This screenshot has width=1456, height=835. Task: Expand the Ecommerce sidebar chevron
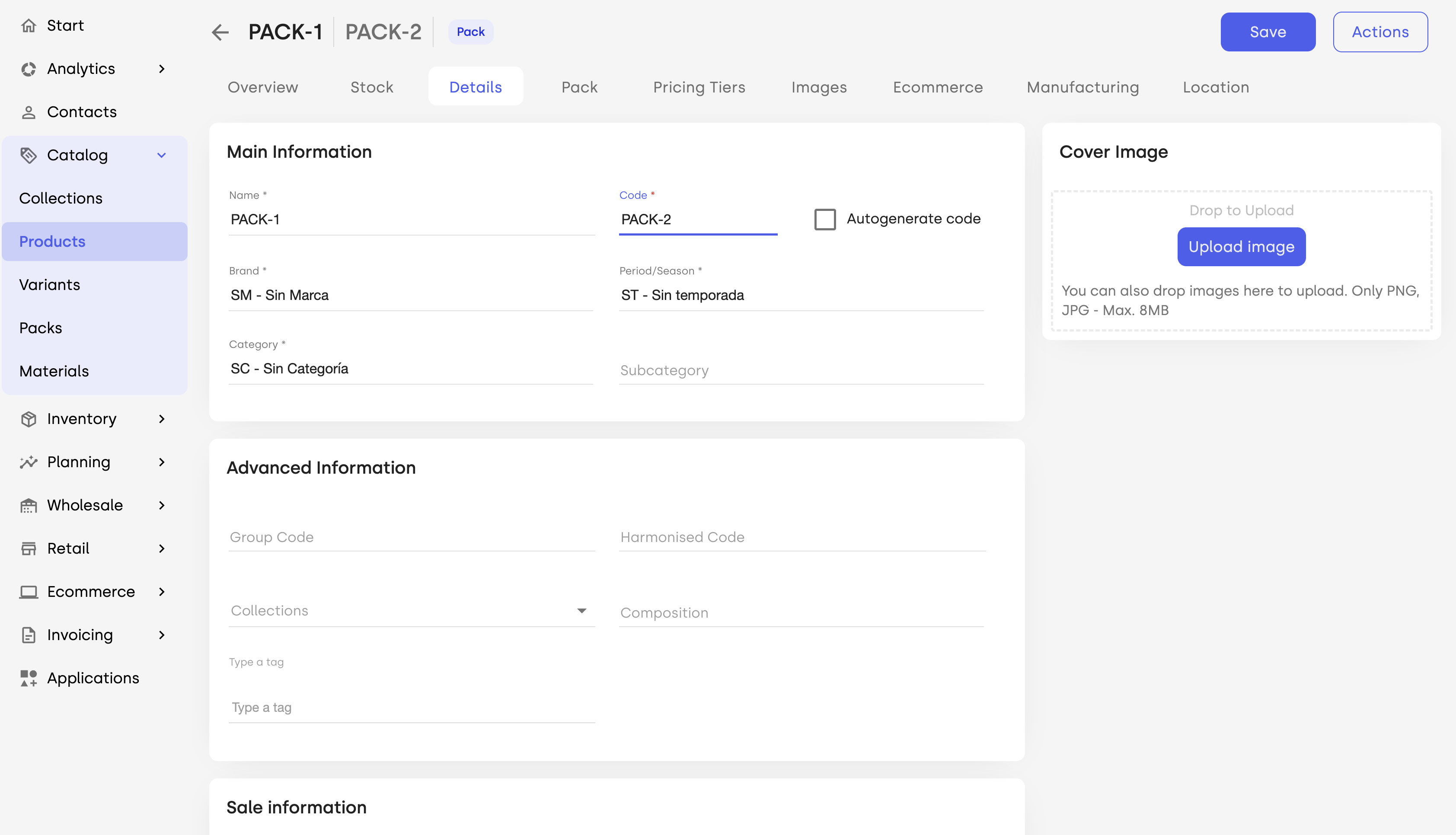[162, 592]
